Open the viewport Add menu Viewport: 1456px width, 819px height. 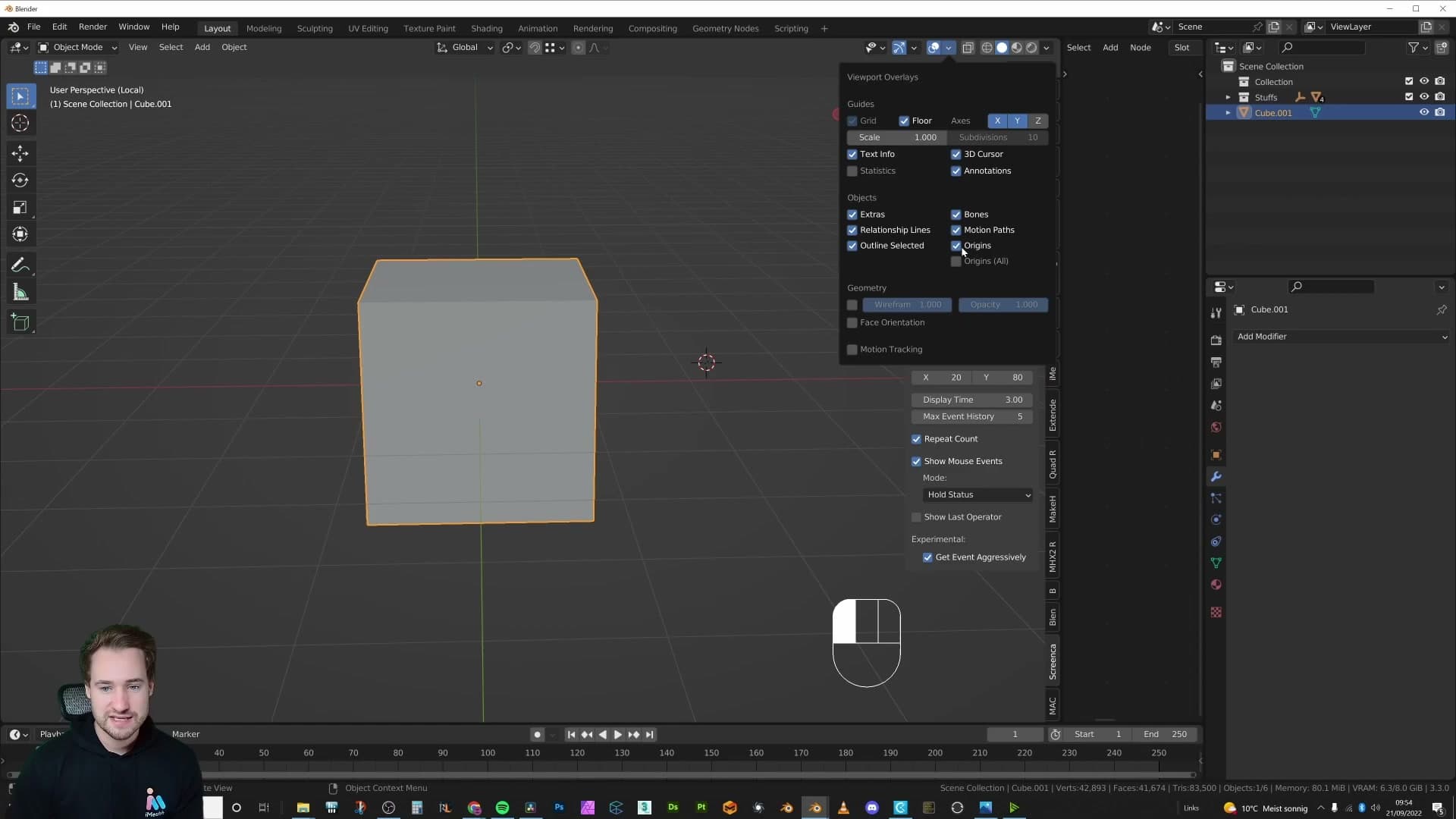coord(202,47)
